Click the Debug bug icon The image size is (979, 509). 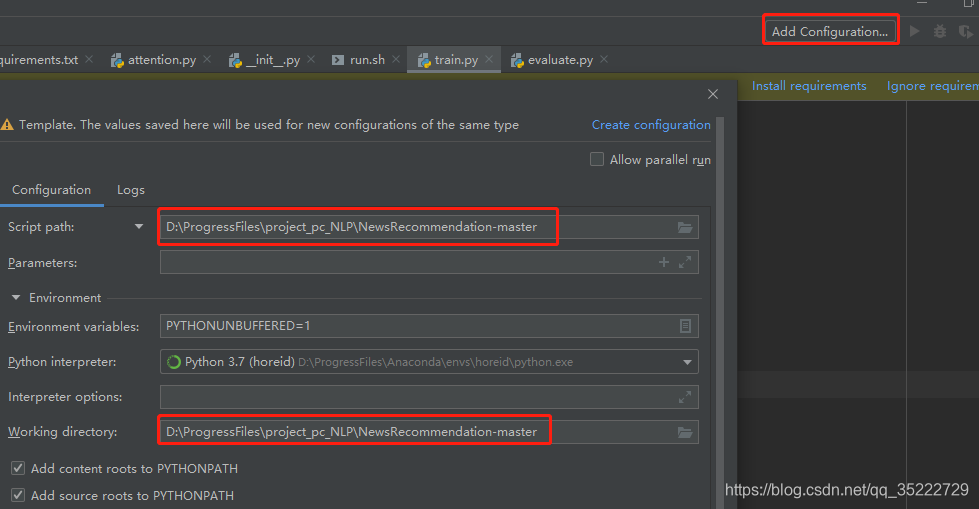(940, 31)
